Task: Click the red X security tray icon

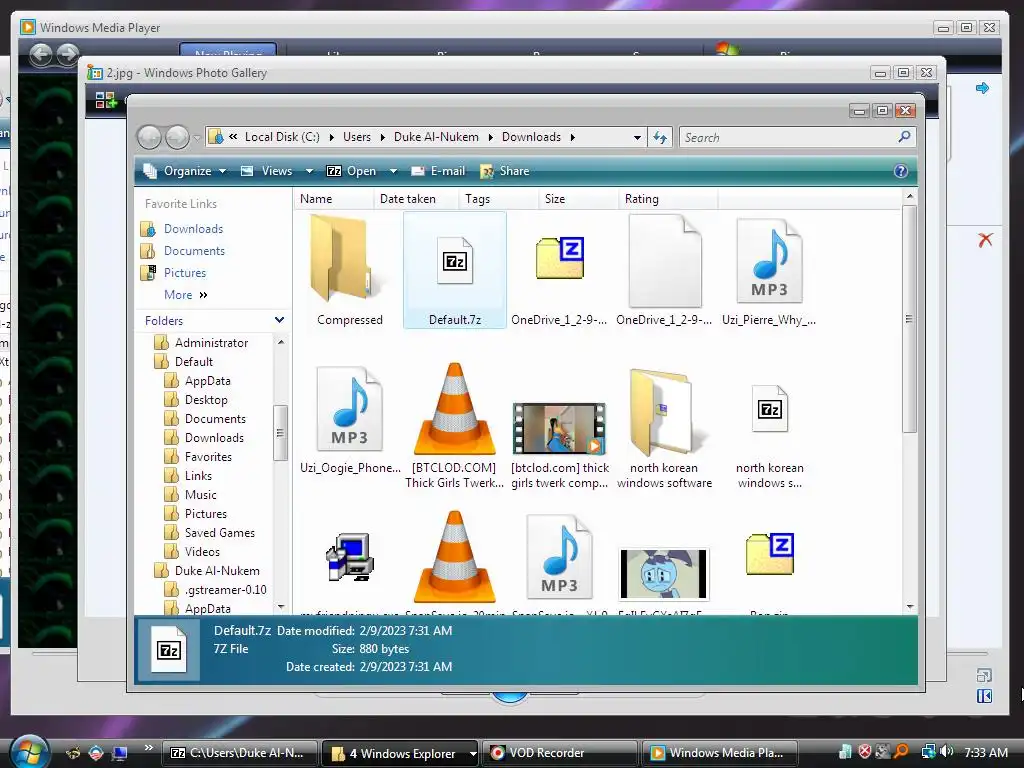Action: [865, 752]
